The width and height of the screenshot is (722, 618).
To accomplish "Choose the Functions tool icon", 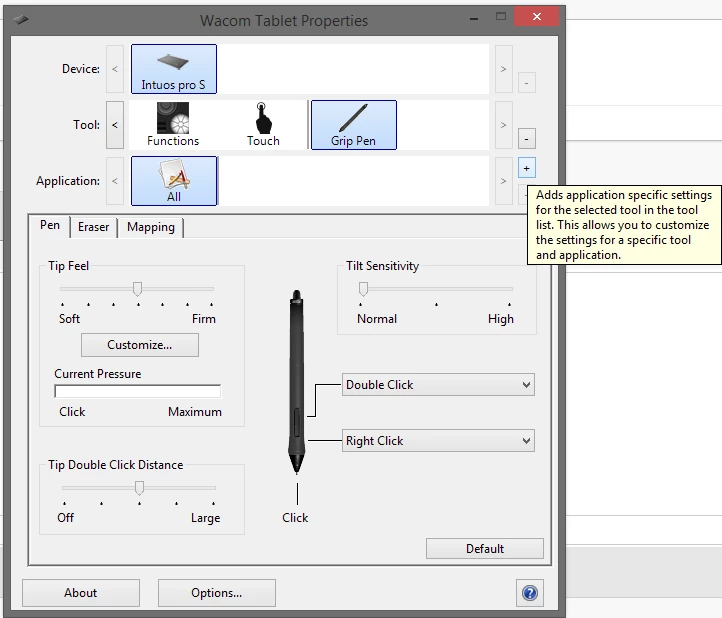I will (x=173, y=124).
